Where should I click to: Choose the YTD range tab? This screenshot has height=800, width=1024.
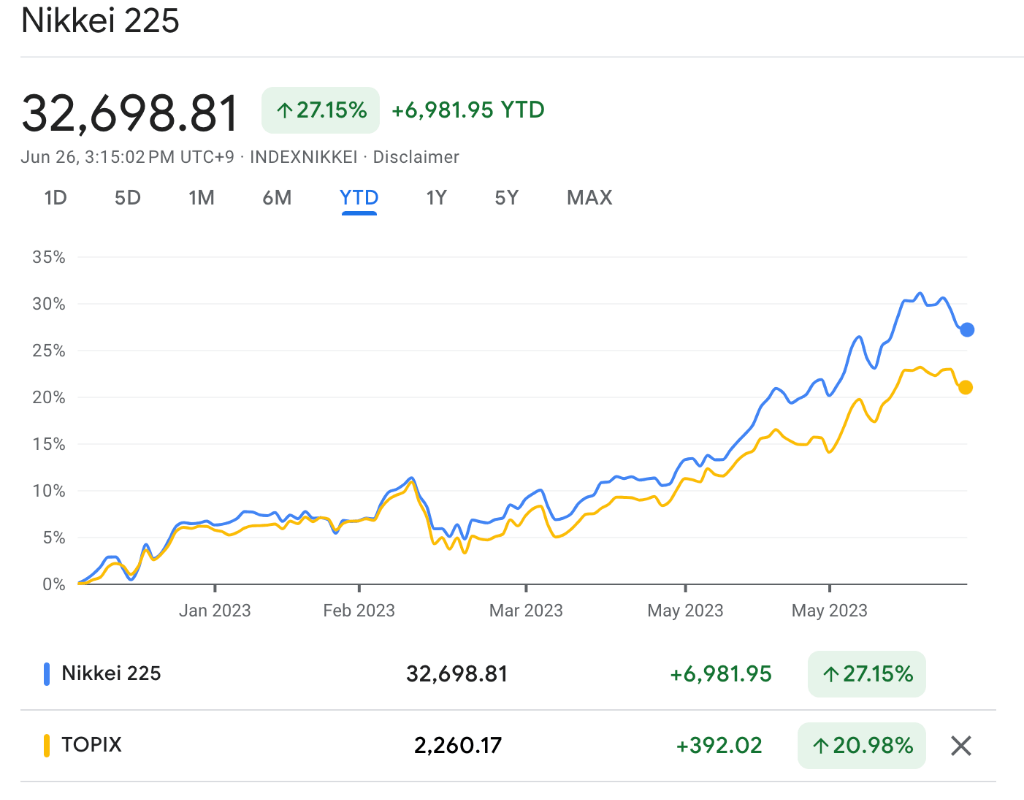tap(359, 198)
